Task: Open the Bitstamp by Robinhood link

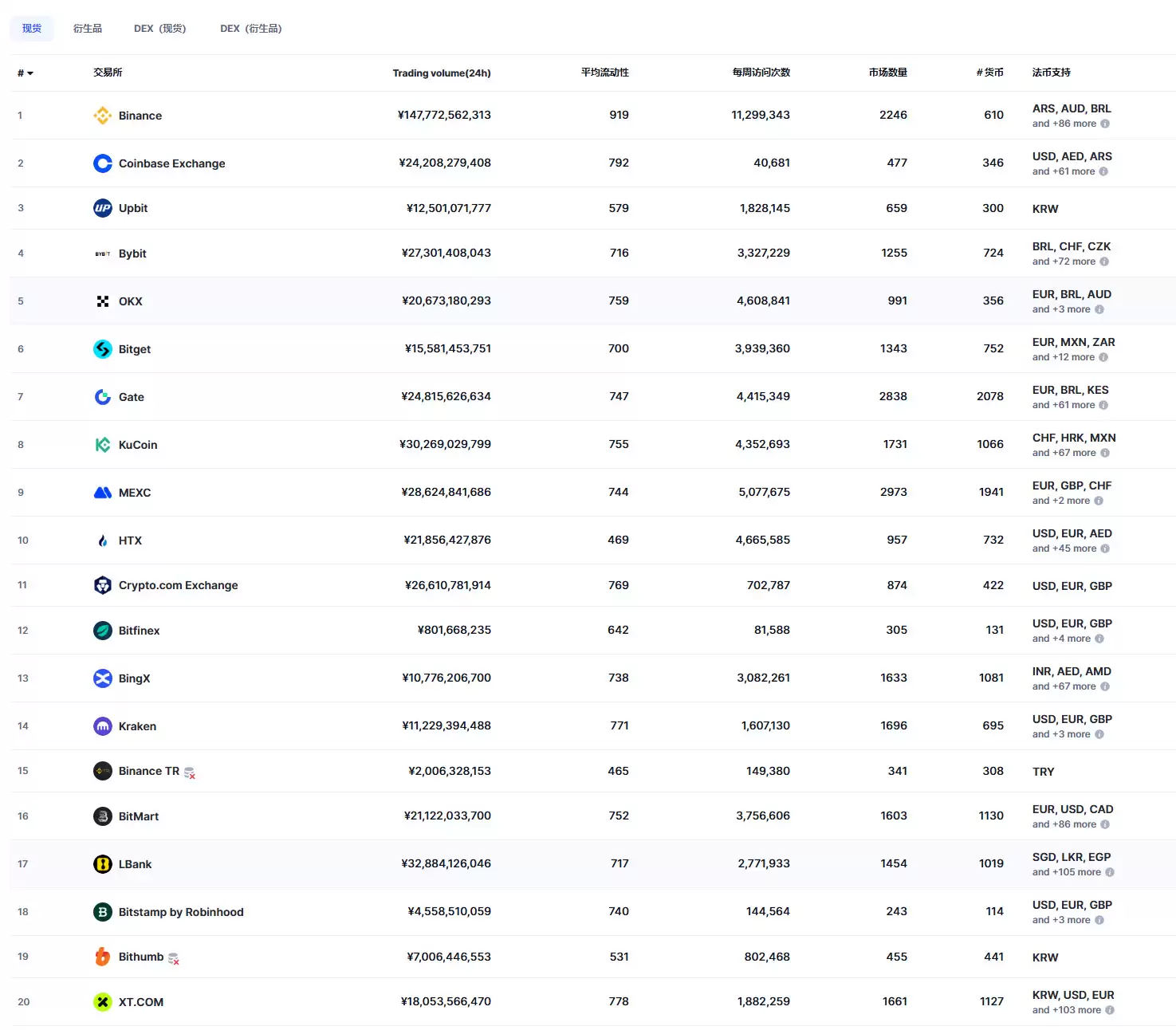Action: [x=181, y=912]
